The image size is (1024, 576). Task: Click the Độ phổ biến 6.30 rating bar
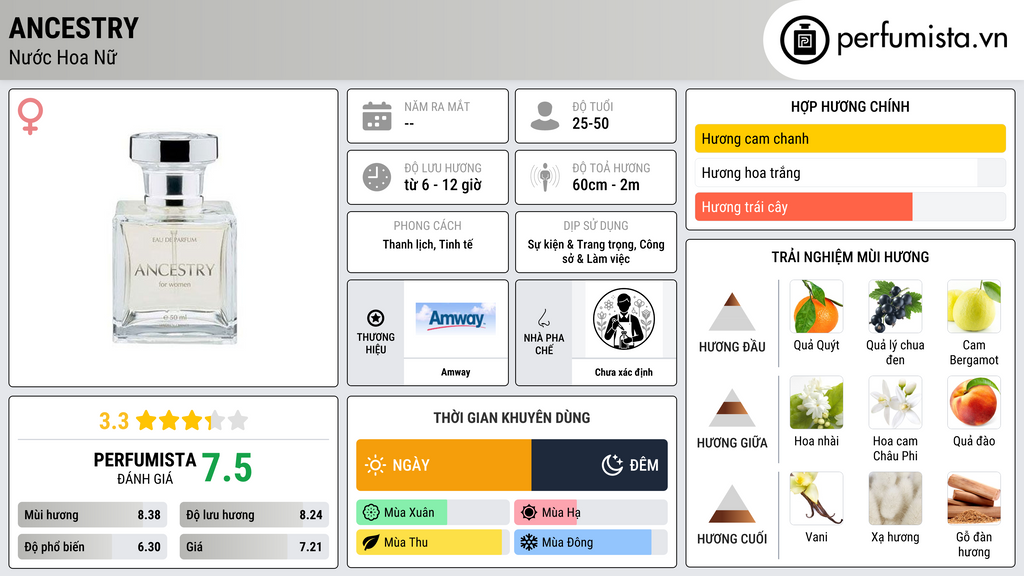(92, 547)
